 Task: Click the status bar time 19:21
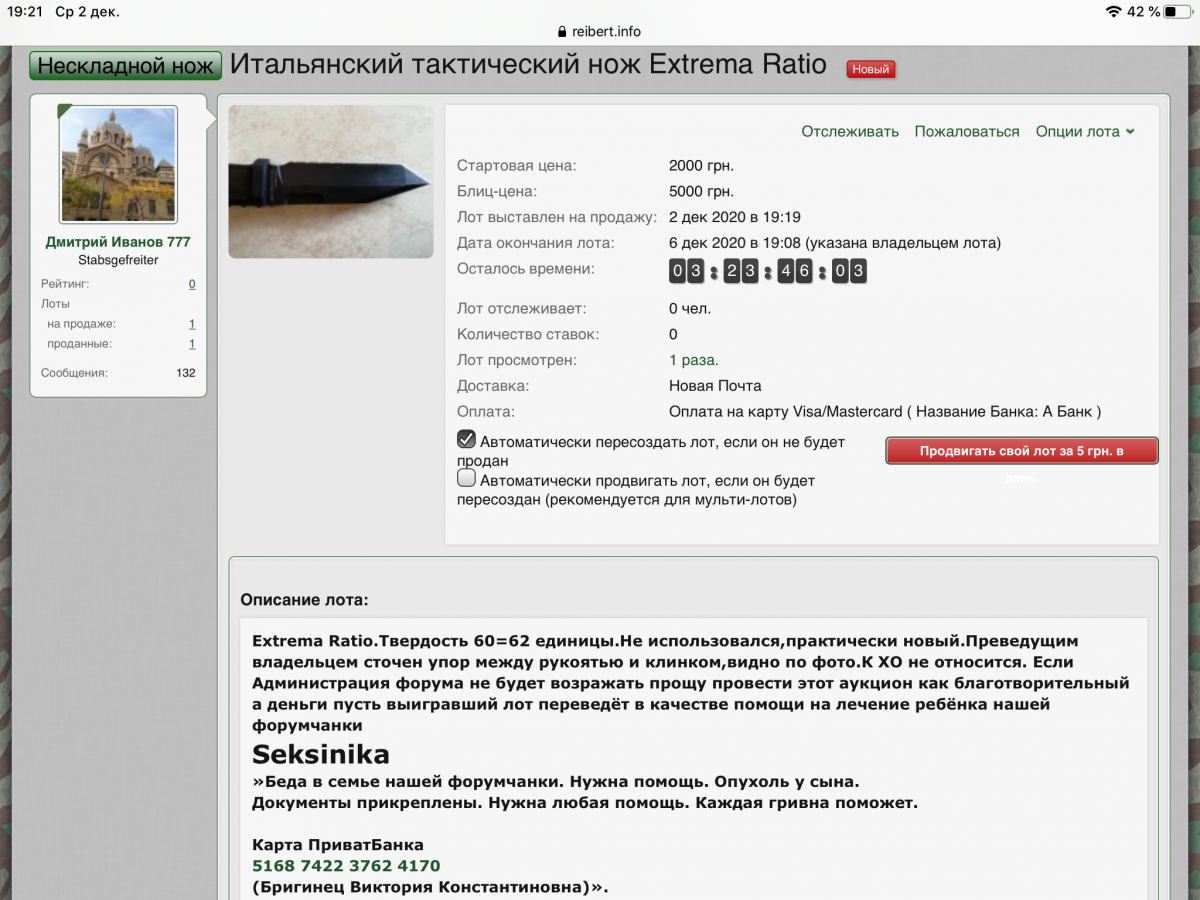(26, 12)
